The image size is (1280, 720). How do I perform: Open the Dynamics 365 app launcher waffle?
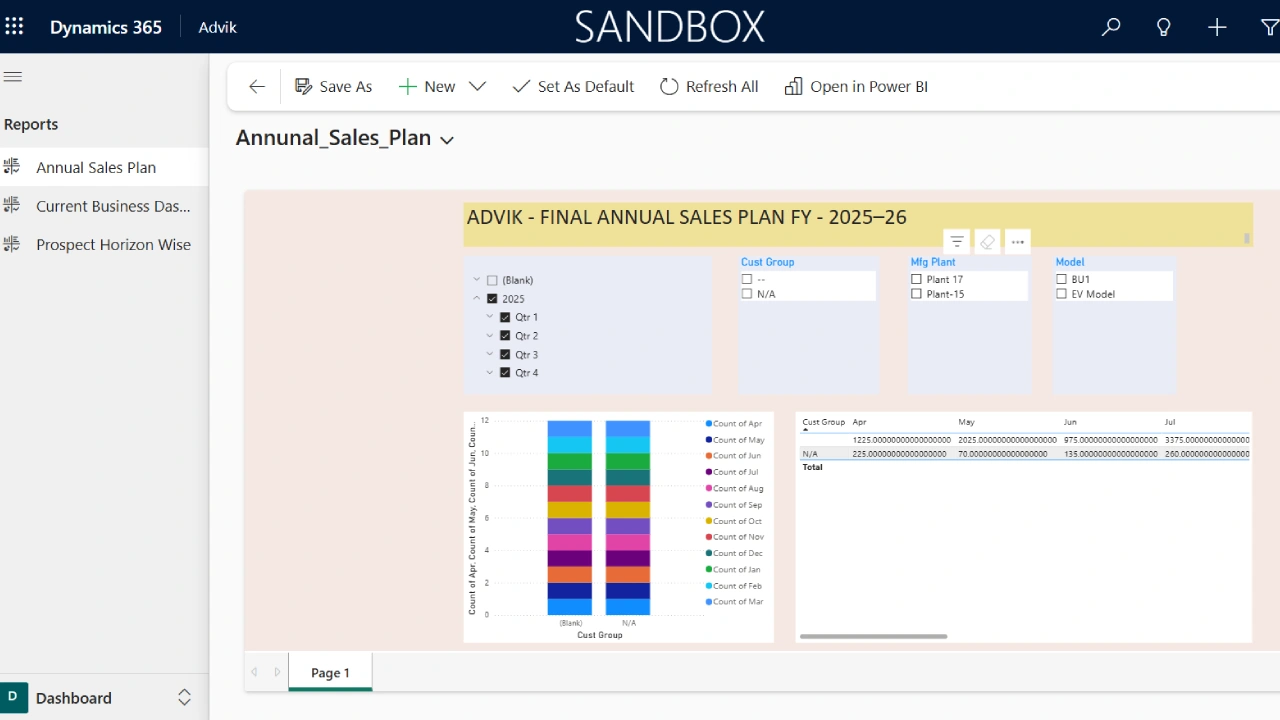tap(14, 27)
